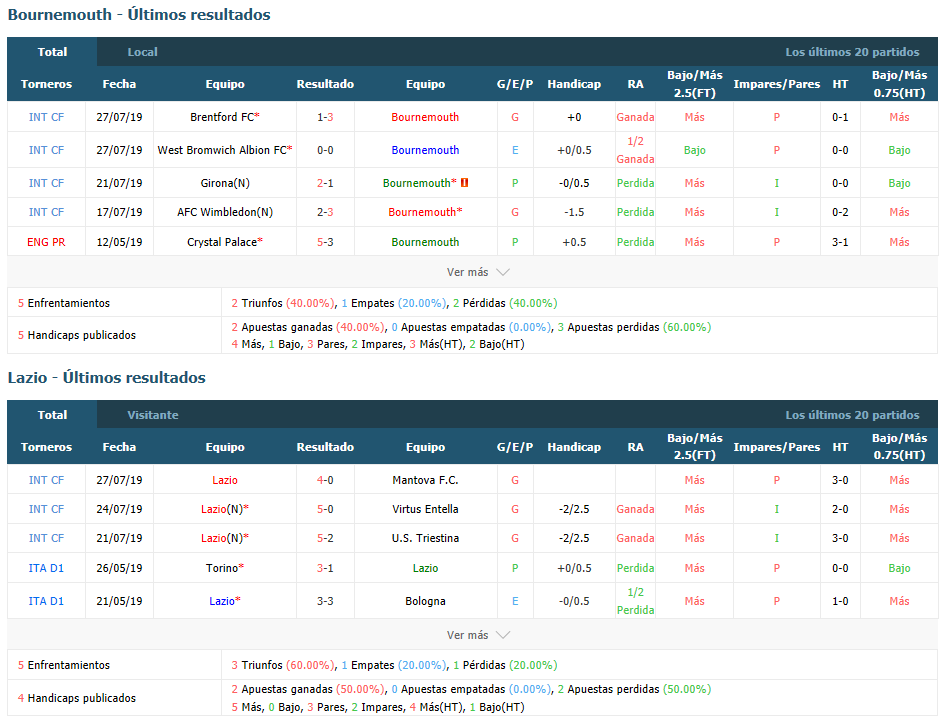Viewport: 941px width, 720px height.
Task: Click the 0-2 half-time score in Wimbledon row
Action: 840,212
